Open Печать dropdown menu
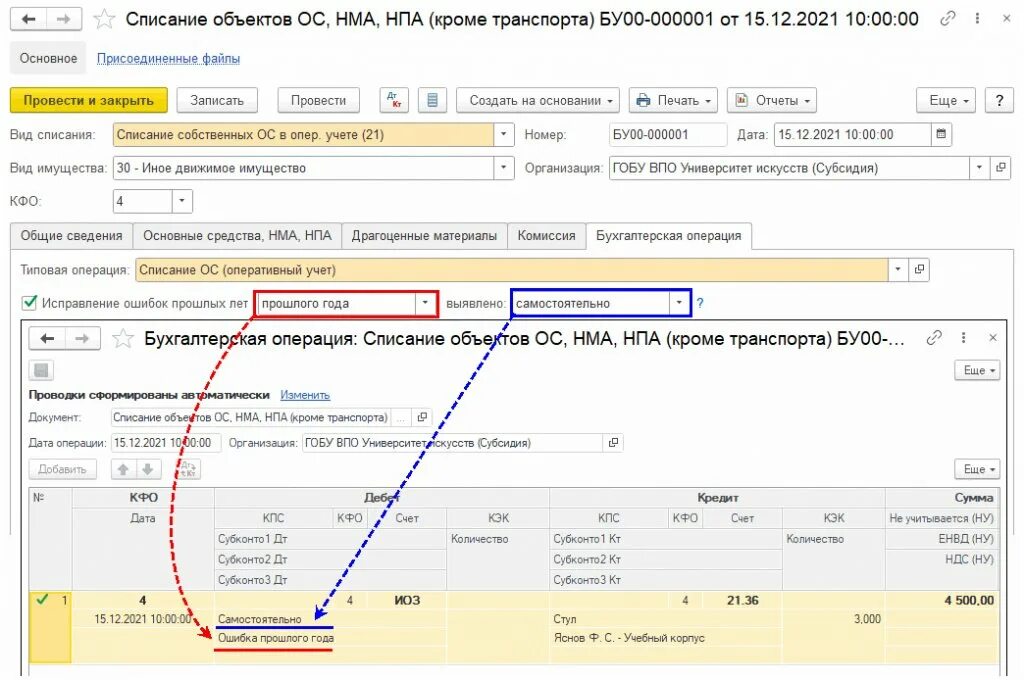 pos(673,101)
